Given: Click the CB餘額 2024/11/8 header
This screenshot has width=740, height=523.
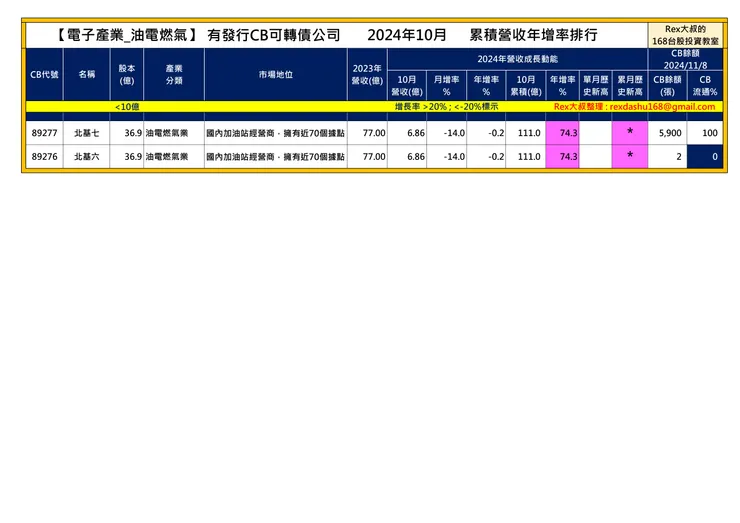Looking at the screenshot, I should pyautogui.click(x=685, y=59).
